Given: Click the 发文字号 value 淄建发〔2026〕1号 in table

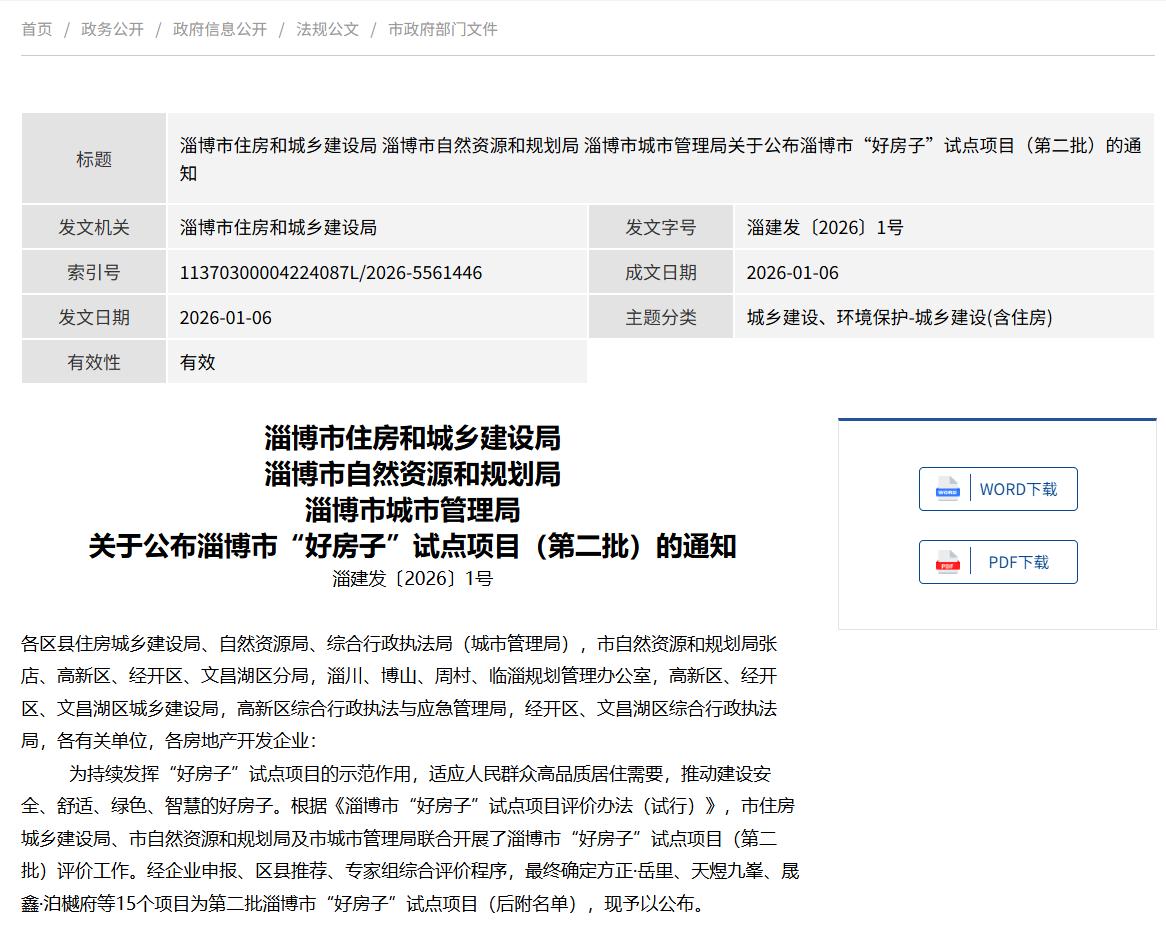Looking at the screenshot, I should 824,228.
